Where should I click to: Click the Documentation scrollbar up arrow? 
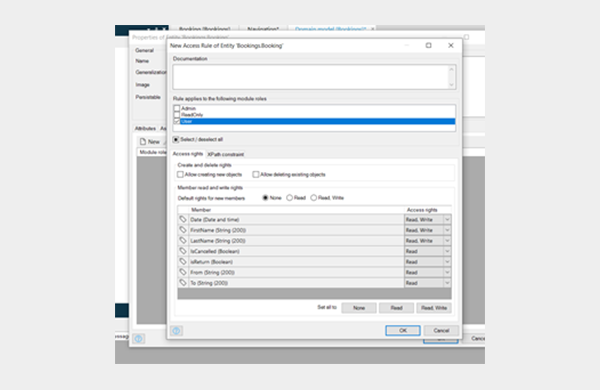click(x=452, y=69)
